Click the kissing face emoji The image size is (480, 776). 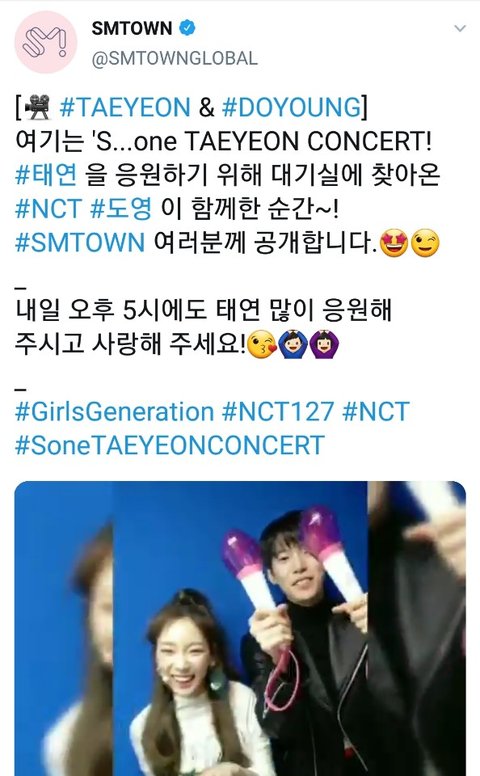click(261, 344)
